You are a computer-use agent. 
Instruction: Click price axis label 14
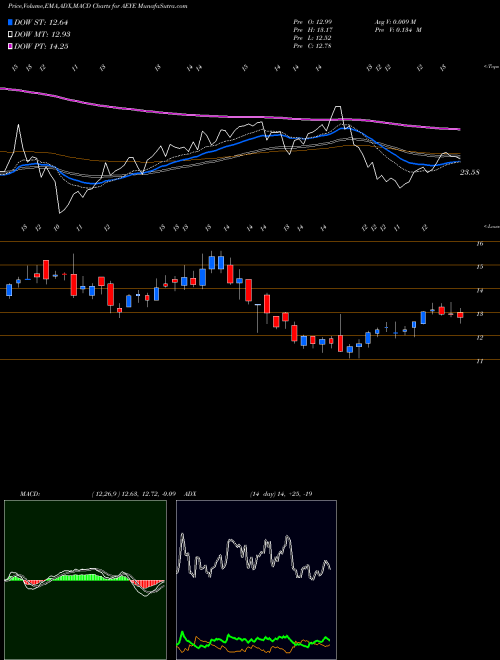[x=480, y=290]
